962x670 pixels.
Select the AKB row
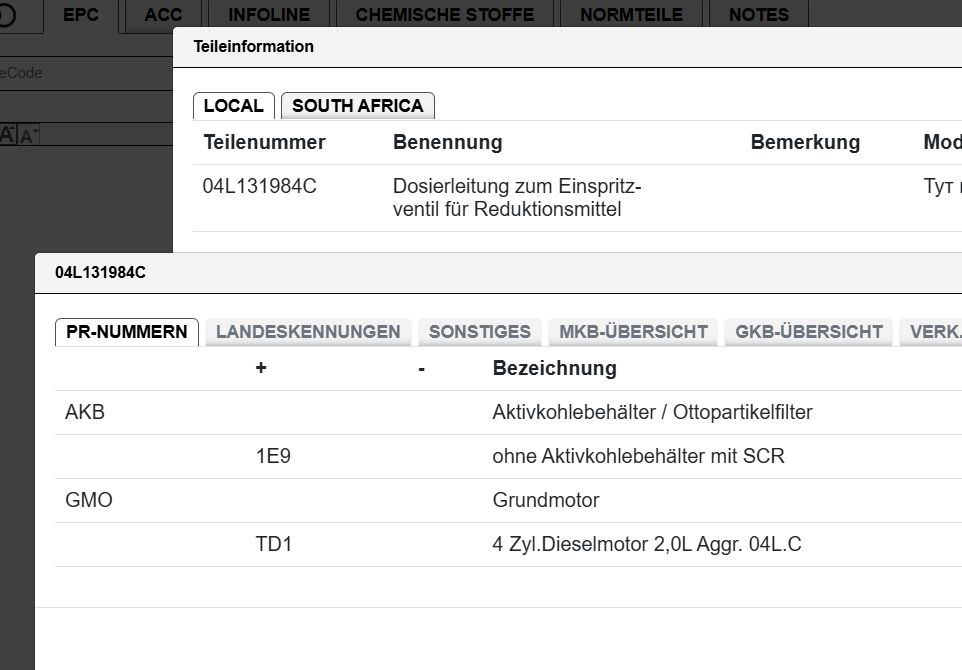509,412
